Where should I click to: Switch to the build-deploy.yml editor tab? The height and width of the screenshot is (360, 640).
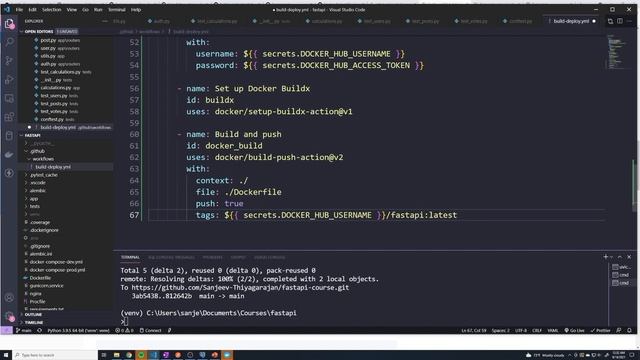tap(571, 21)
